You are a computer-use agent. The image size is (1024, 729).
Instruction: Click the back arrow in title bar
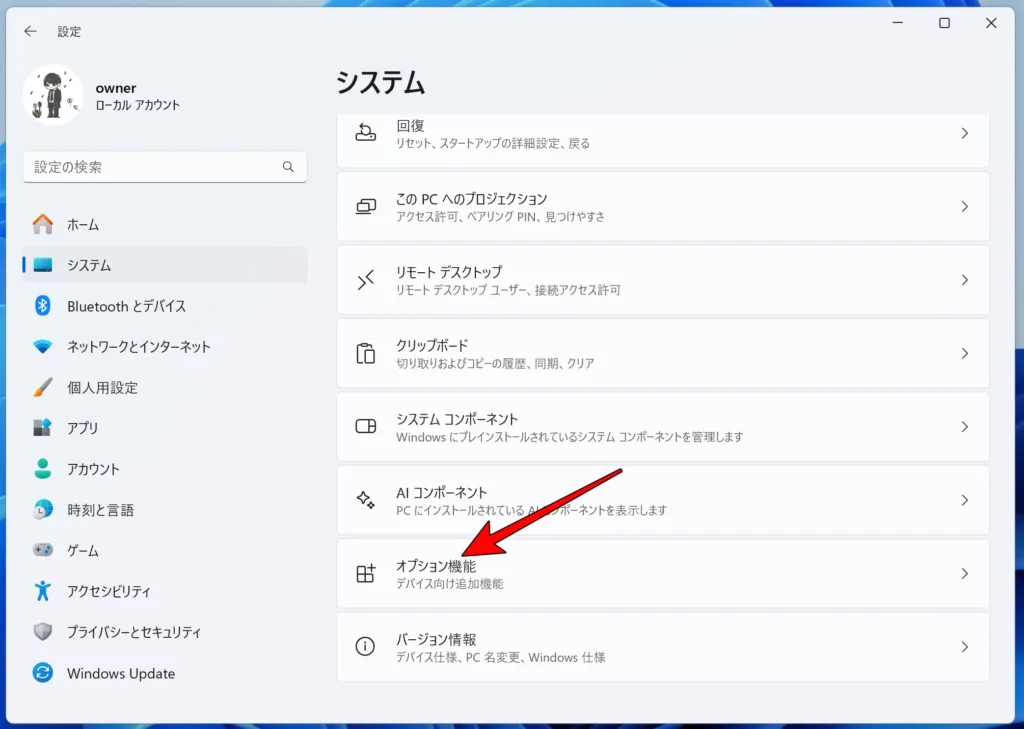[x=30, y=31]
